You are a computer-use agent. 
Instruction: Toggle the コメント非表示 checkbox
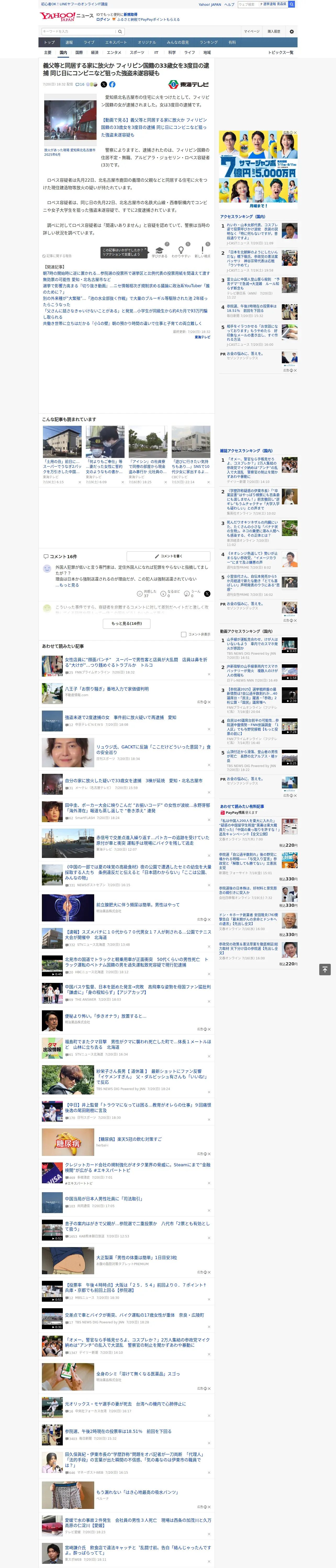coord(183,634)
